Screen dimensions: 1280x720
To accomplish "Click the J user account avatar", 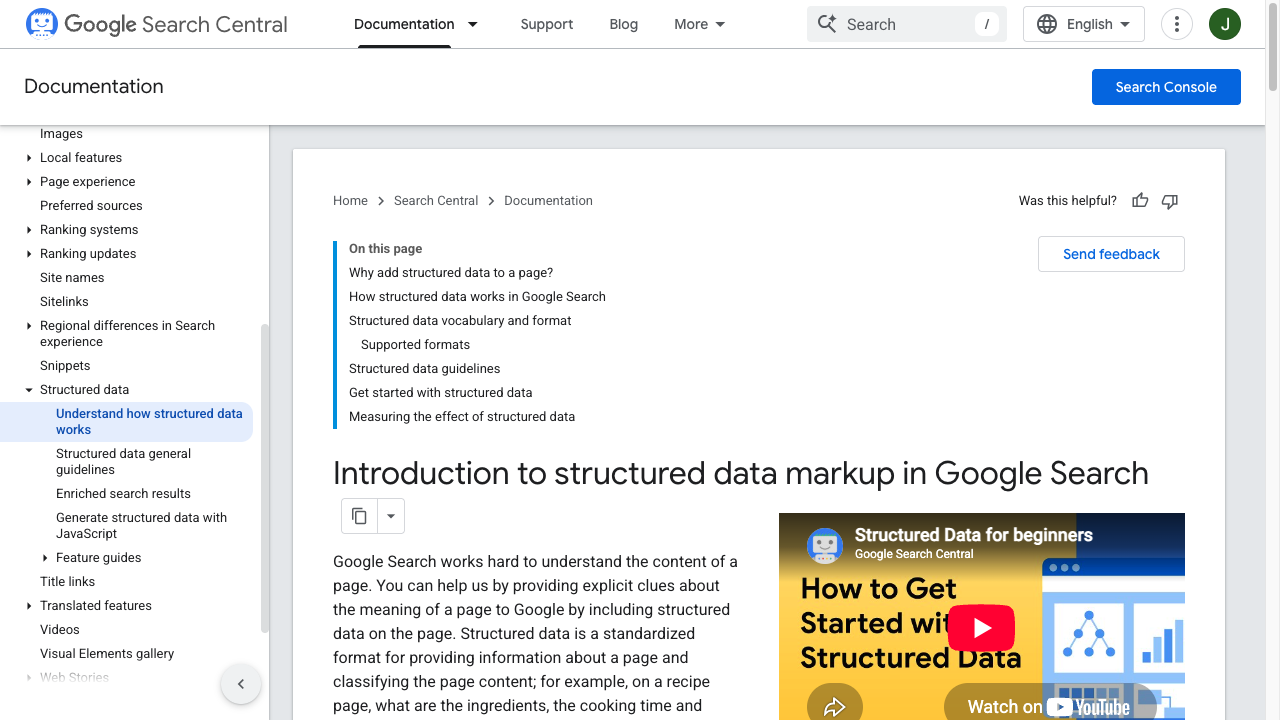I will (1225, 24).
